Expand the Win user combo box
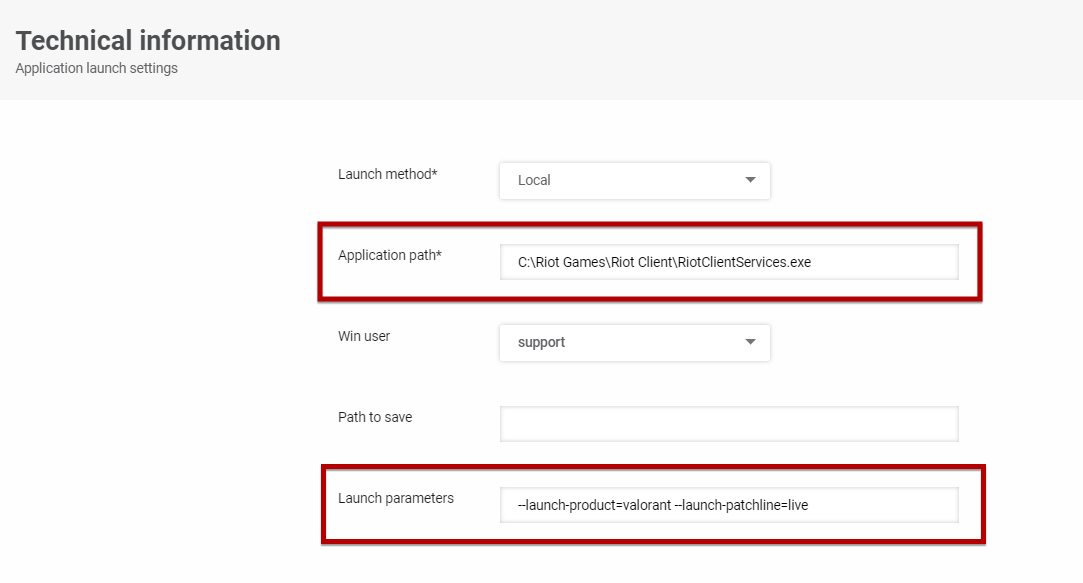The image size is (1083, 583). point(634,342)
